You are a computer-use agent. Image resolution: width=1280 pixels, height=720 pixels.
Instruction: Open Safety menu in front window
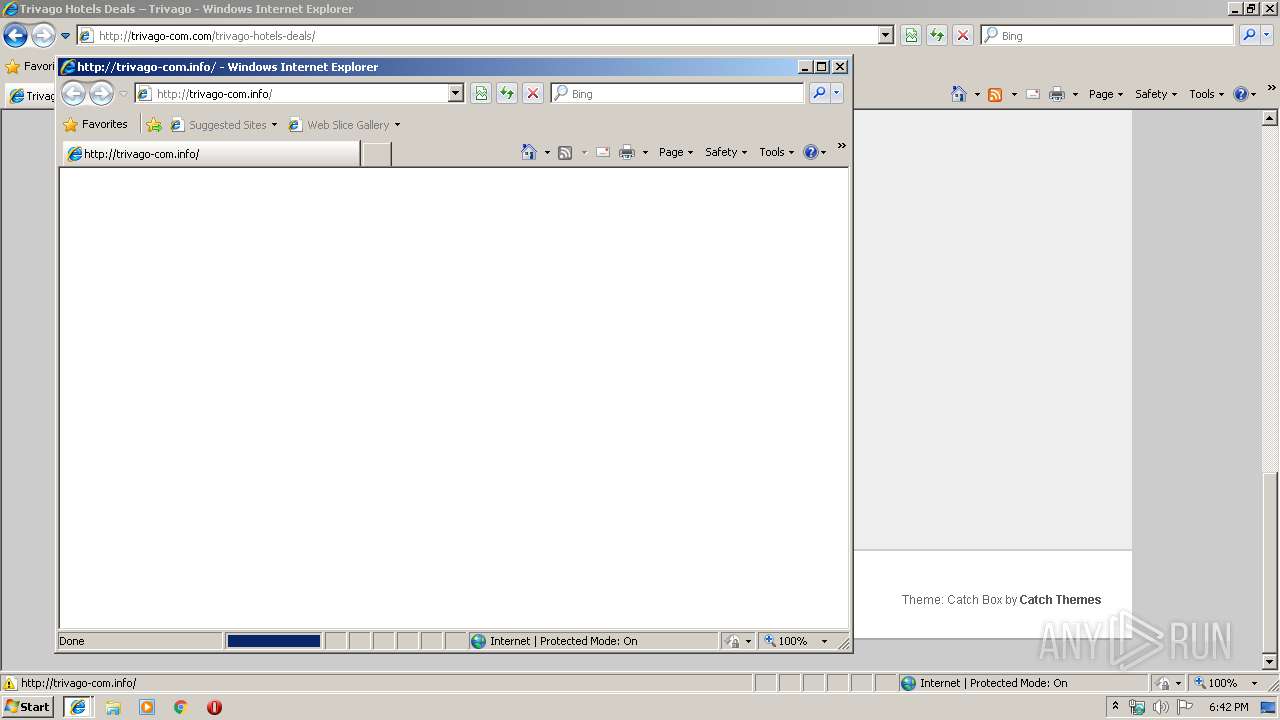(x=726, y=152)
